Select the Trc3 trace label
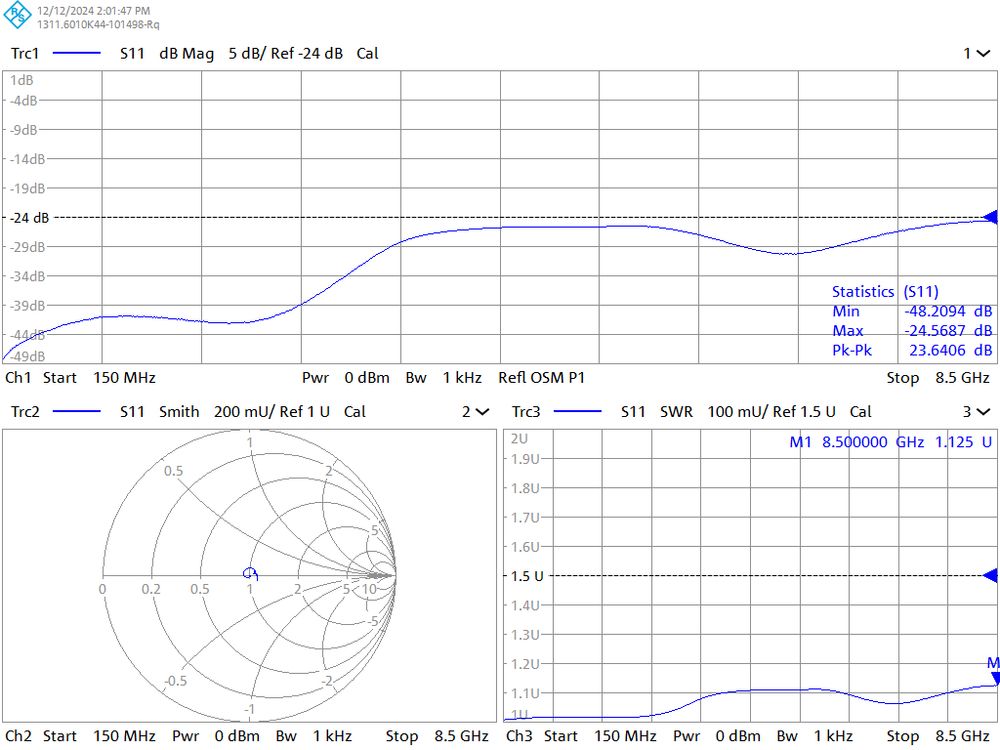The height and width of the screenshot is (750, 1000). tap(526, 412)
